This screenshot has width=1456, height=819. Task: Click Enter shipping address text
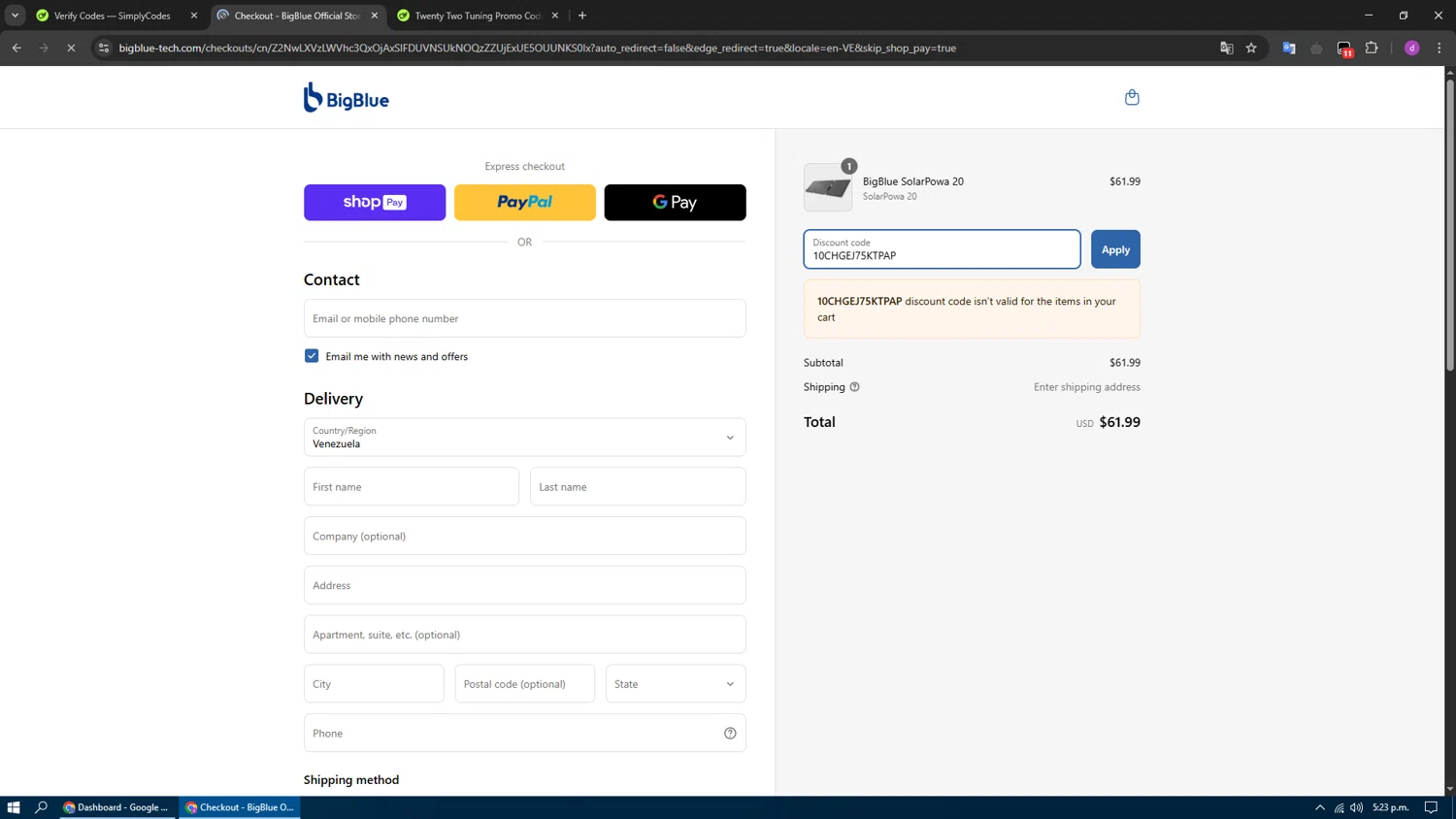1087,387
